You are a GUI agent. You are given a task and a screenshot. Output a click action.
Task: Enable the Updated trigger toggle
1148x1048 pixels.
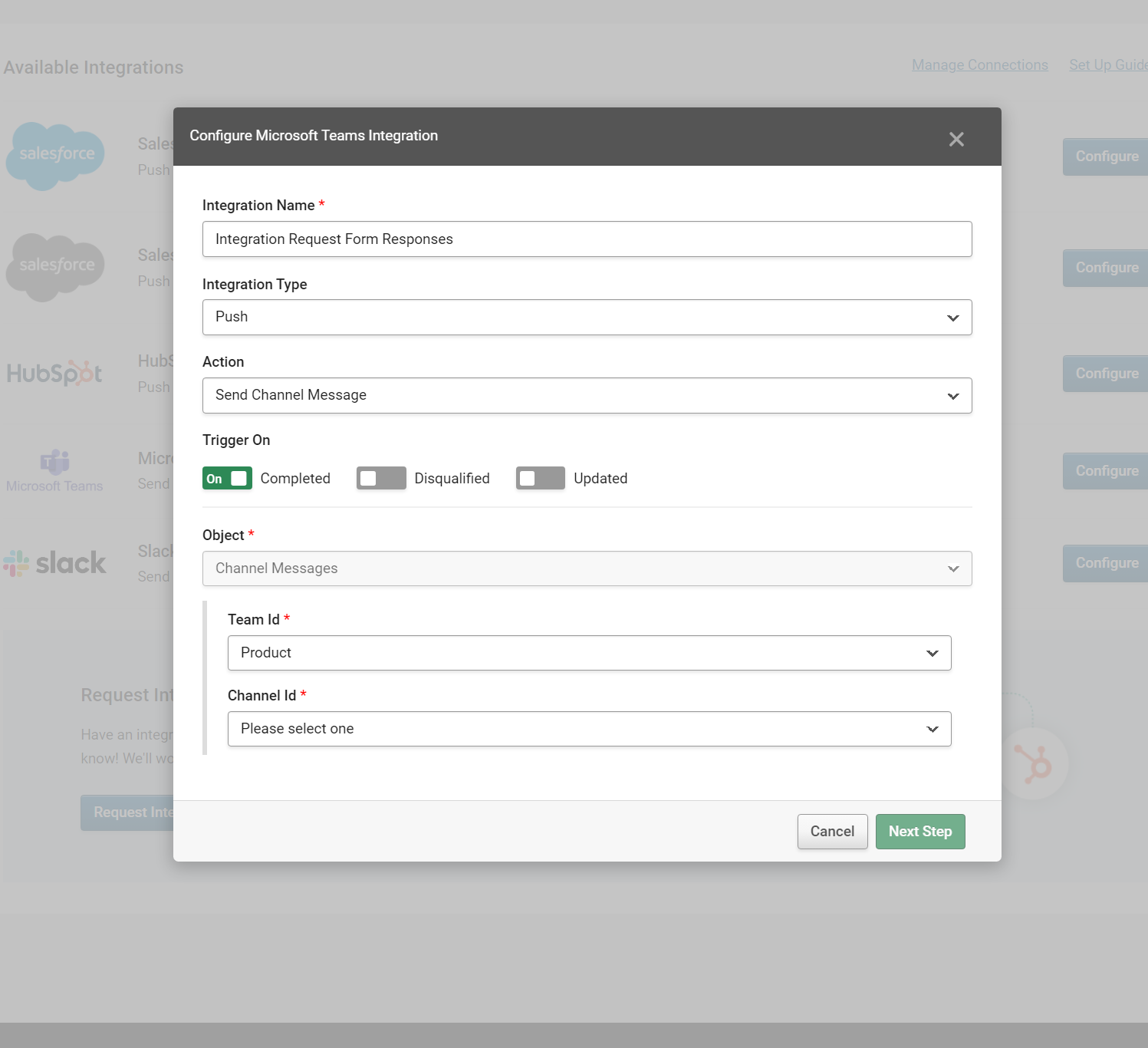(x=540, y=478)
